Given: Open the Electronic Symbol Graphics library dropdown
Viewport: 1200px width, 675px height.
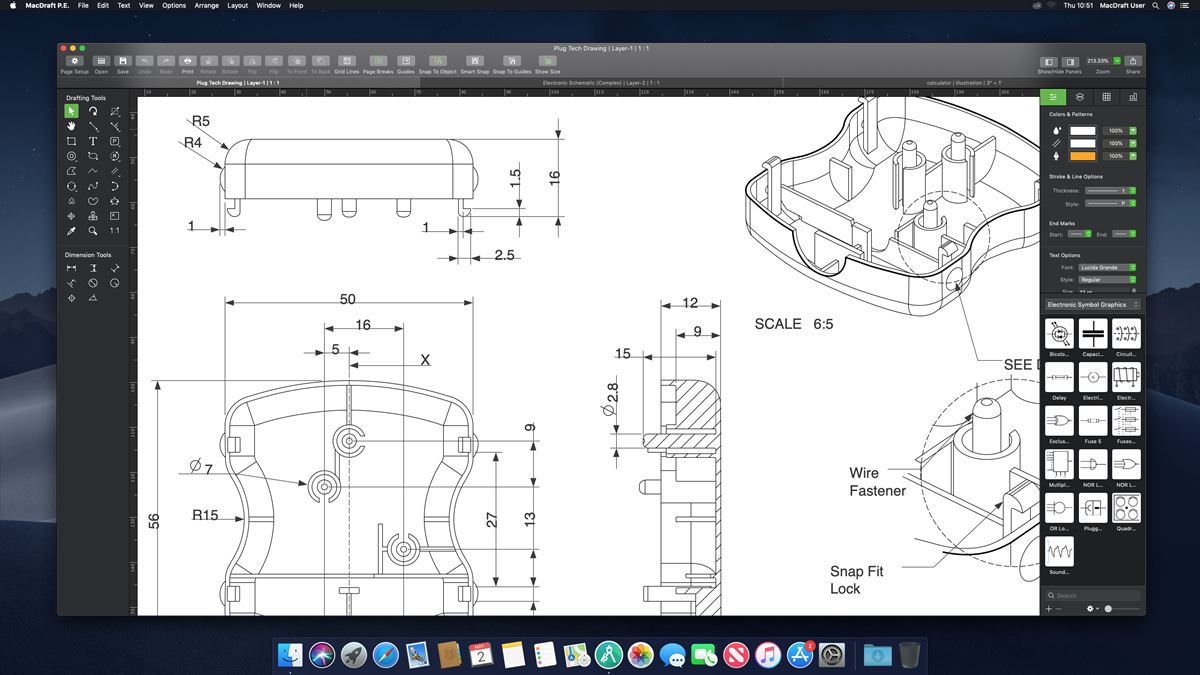Looking at the screenshot, I should [1092, 304].
